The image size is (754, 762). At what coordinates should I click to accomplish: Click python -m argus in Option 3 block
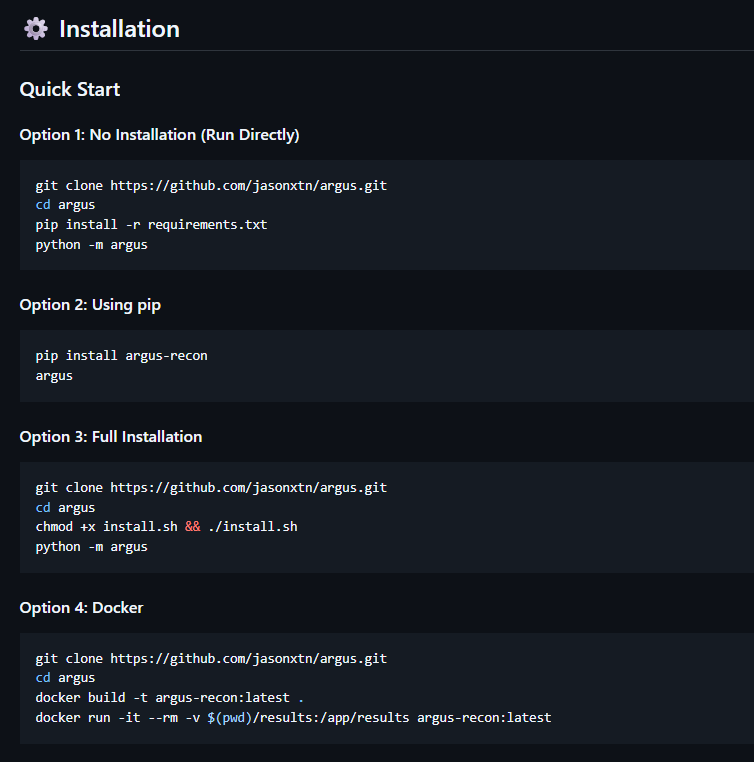[x=91, y=546]
